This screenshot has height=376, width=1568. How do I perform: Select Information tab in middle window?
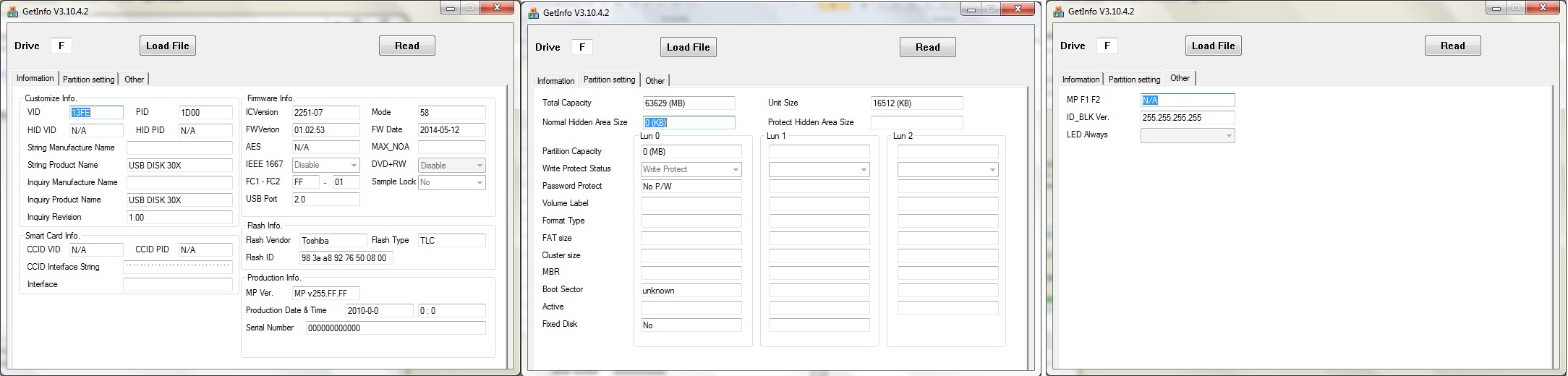(x=555, y=81)
